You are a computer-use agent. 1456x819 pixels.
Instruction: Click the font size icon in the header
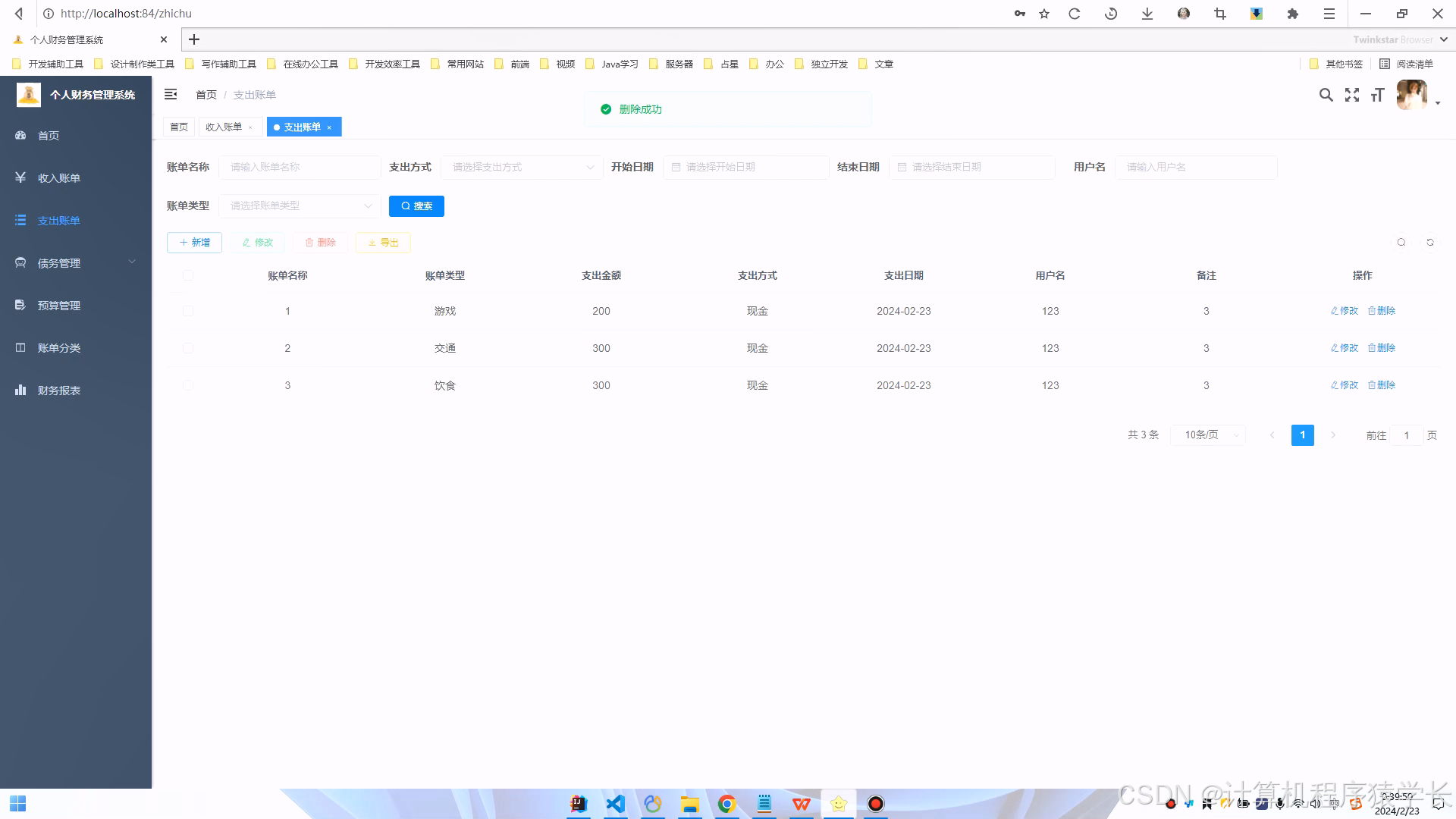click(1377, 95)
